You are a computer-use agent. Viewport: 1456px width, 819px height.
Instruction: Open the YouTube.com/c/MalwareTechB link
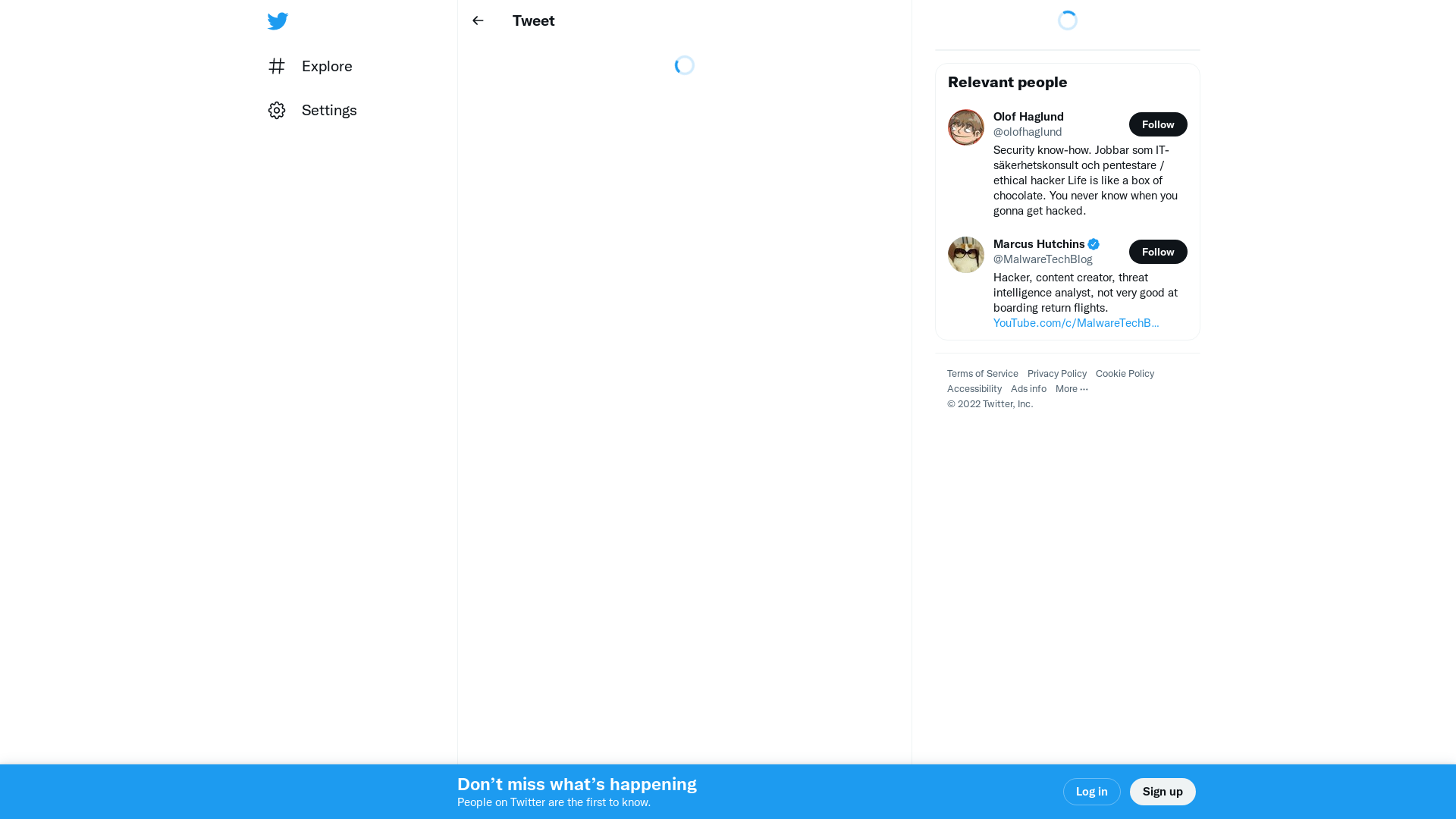point(1075,323)
